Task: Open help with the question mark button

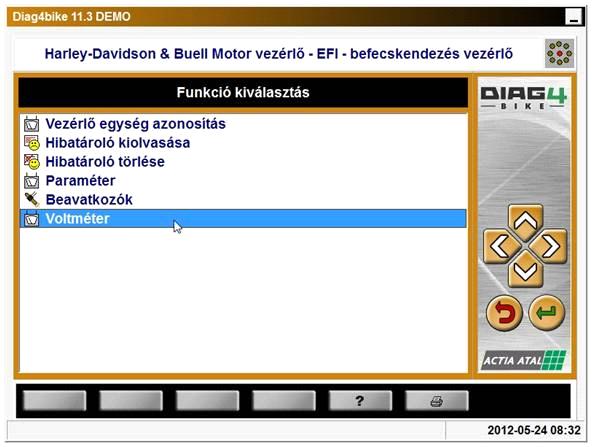Action: pyautogui.click(x=360, y=401)
